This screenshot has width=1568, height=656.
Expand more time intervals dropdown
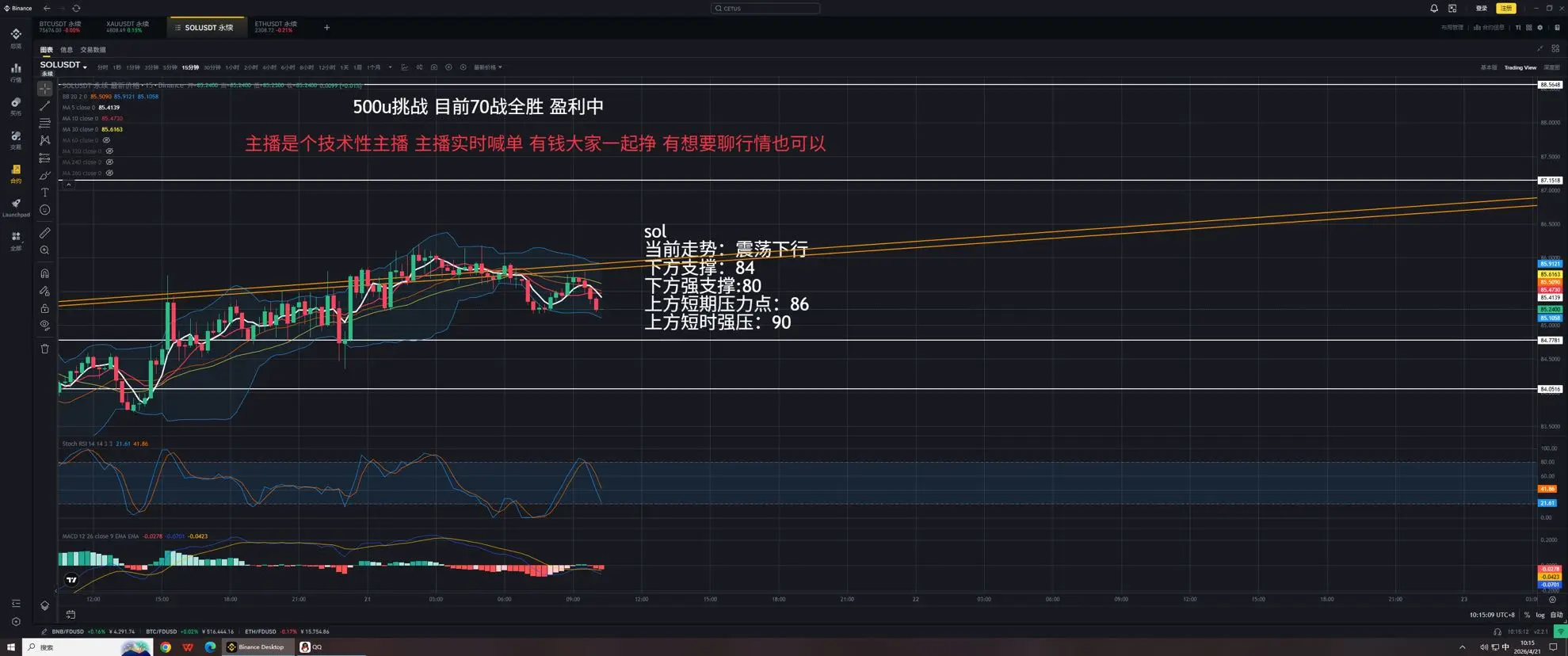click(390, 67)
